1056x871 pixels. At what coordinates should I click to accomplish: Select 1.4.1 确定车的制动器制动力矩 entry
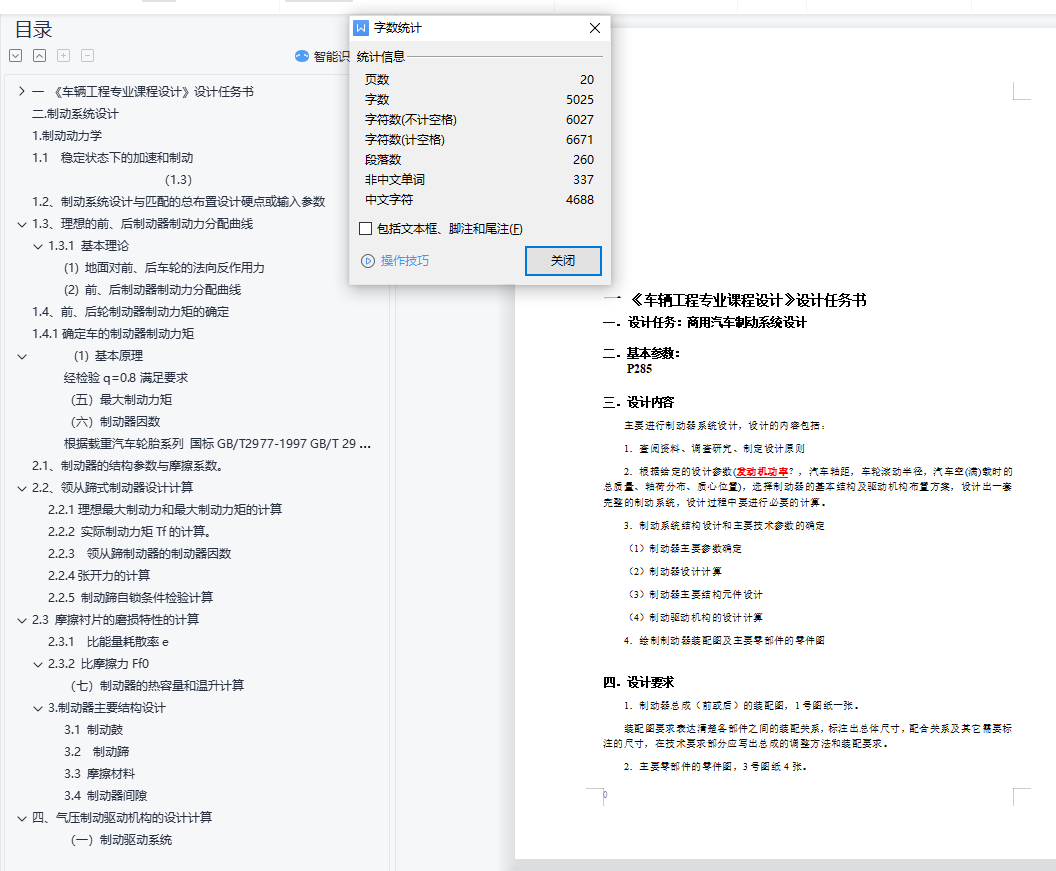tap(113, 333)
